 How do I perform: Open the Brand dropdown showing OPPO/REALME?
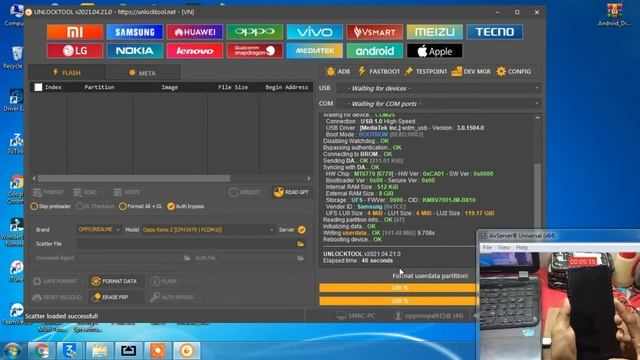click(99, 230)
